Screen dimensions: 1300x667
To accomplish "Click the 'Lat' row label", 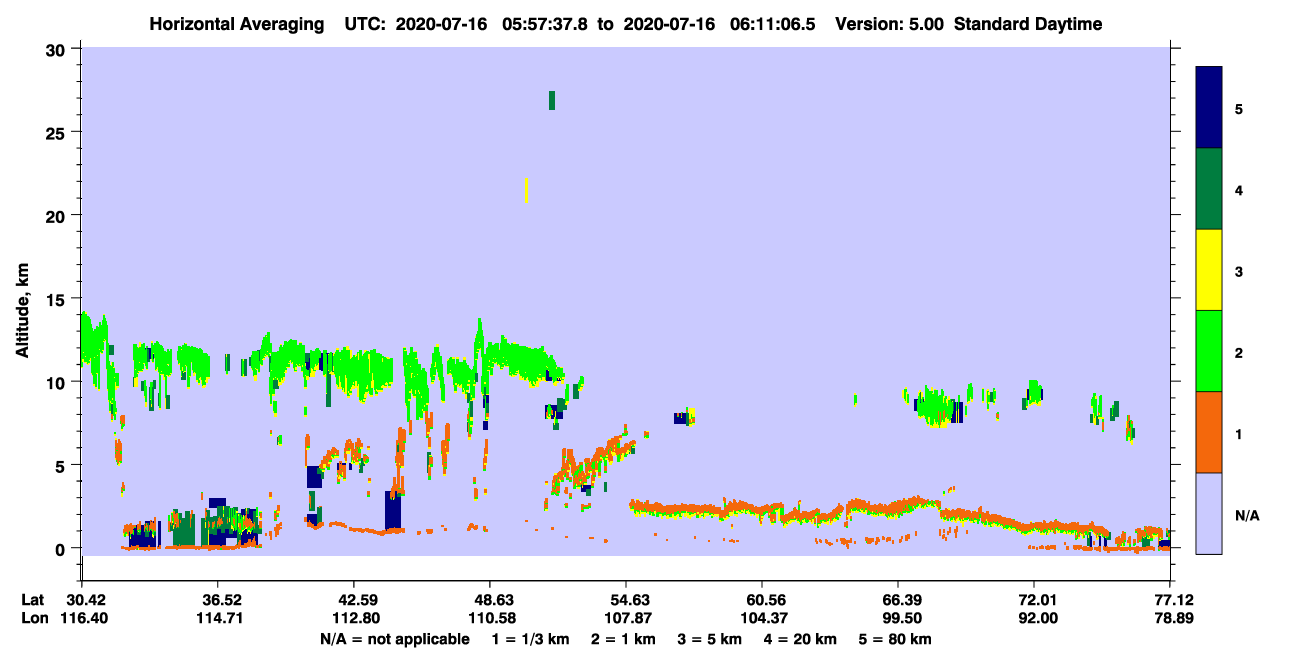I will [x=32, y=600].
